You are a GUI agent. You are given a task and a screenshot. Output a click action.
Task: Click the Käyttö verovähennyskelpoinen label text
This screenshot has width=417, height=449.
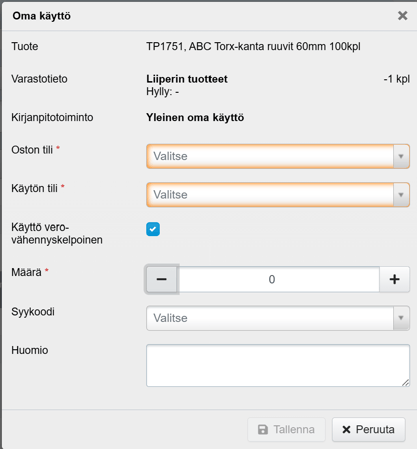[57, 233]
